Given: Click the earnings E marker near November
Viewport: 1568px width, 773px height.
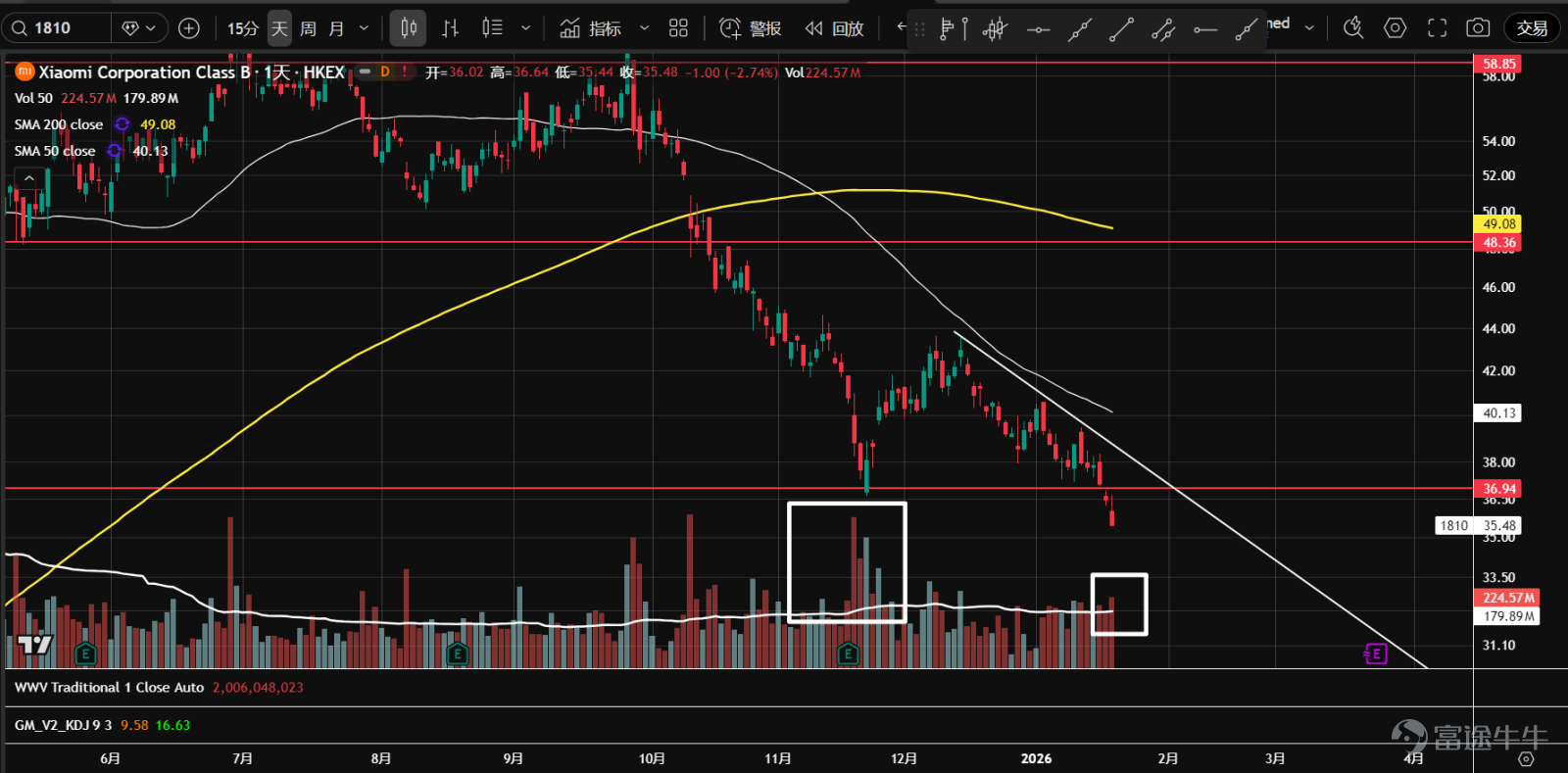Looking at the screenshot, I should [x=849, y=652].
